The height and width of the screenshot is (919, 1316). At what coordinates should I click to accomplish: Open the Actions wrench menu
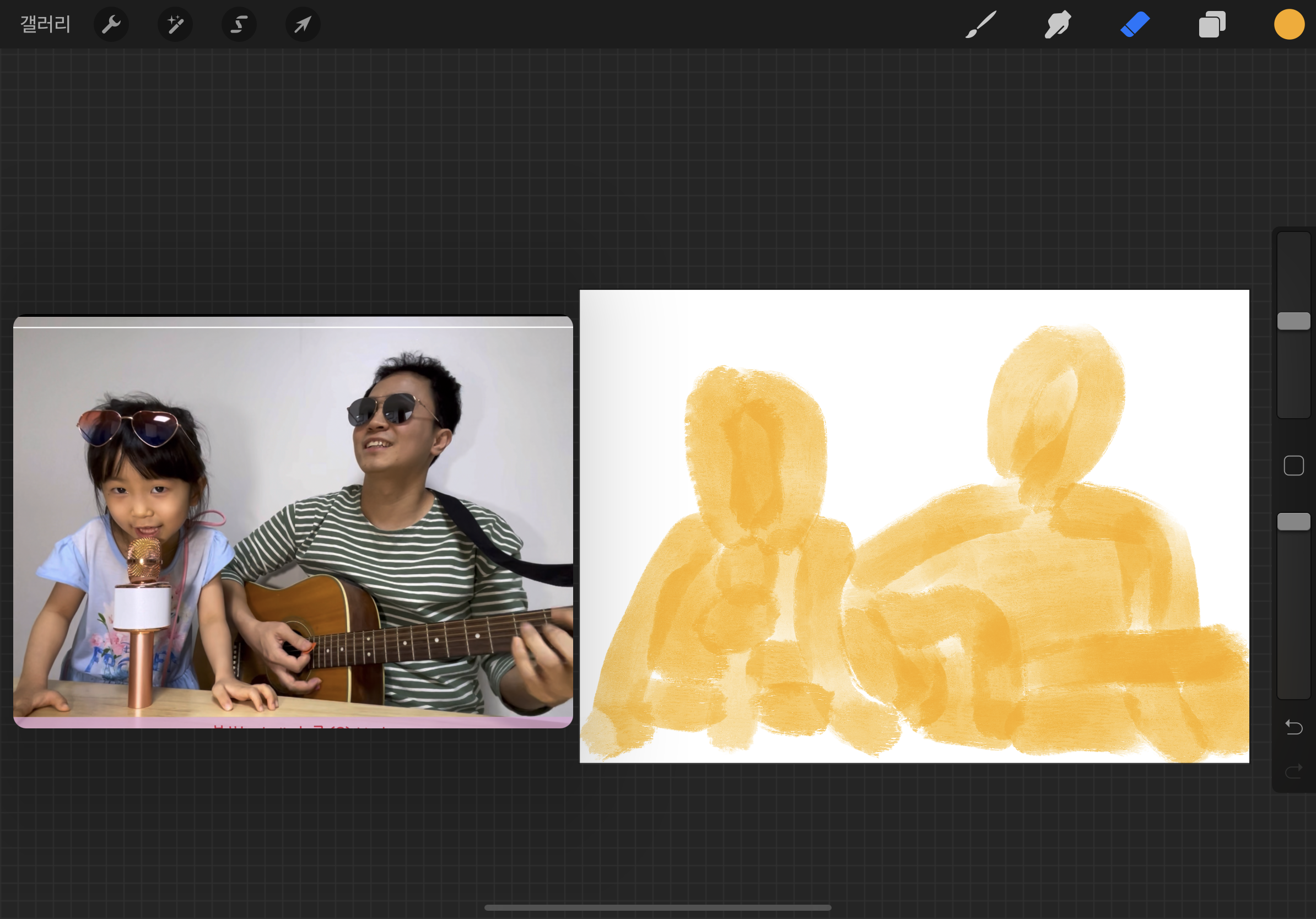click(111, 25)
